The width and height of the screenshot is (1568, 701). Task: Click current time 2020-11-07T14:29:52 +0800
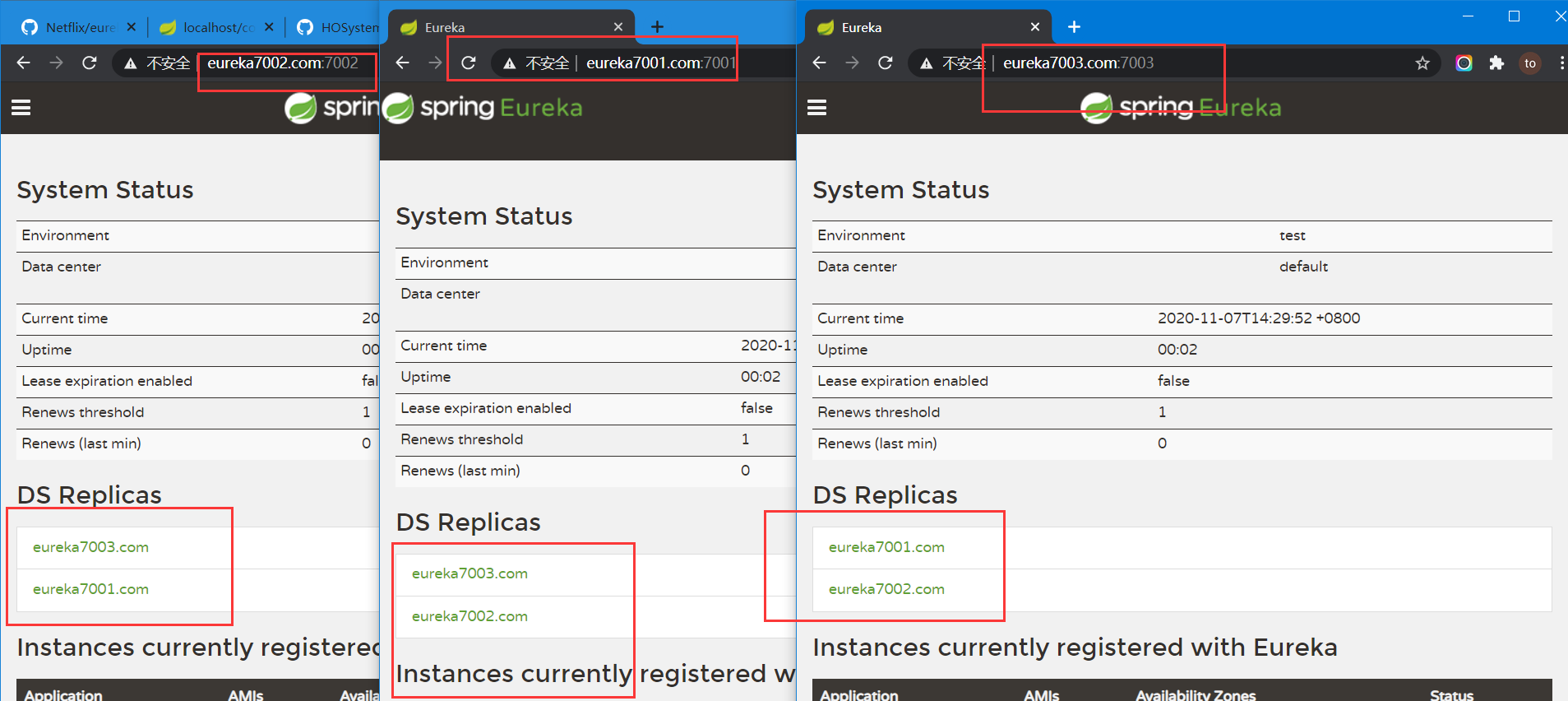click(x=1259, y=318)
